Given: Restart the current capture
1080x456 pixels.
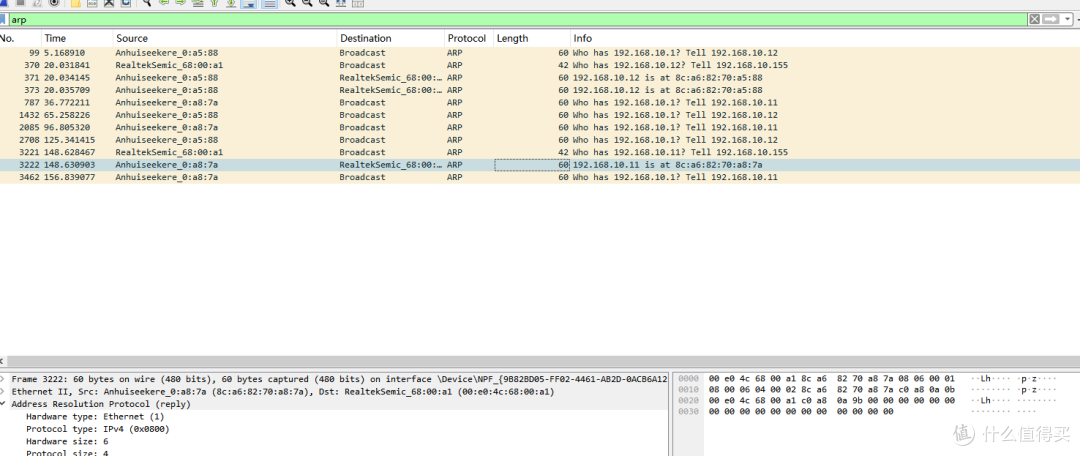Looking at the screenshot, I should [x=37, y=3].
